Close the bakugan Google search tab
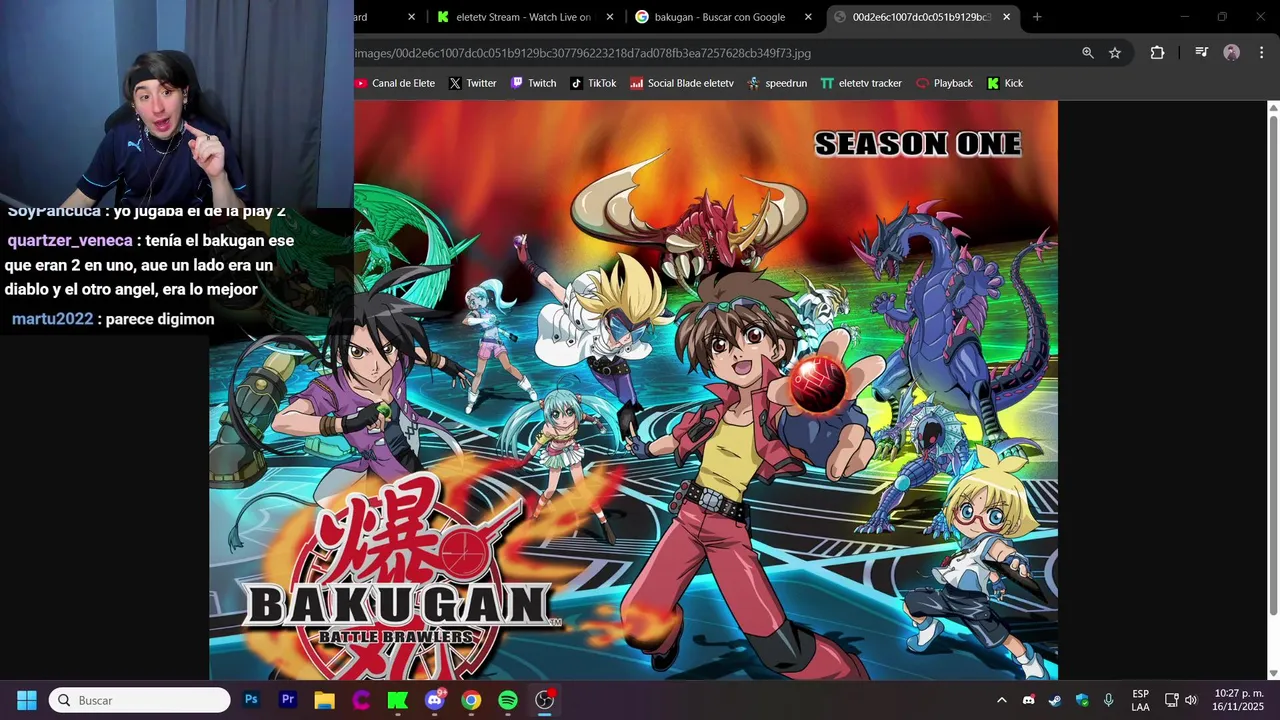Image resolution: width=1280 pixels, height=720 pixels. tap(808, 17)
